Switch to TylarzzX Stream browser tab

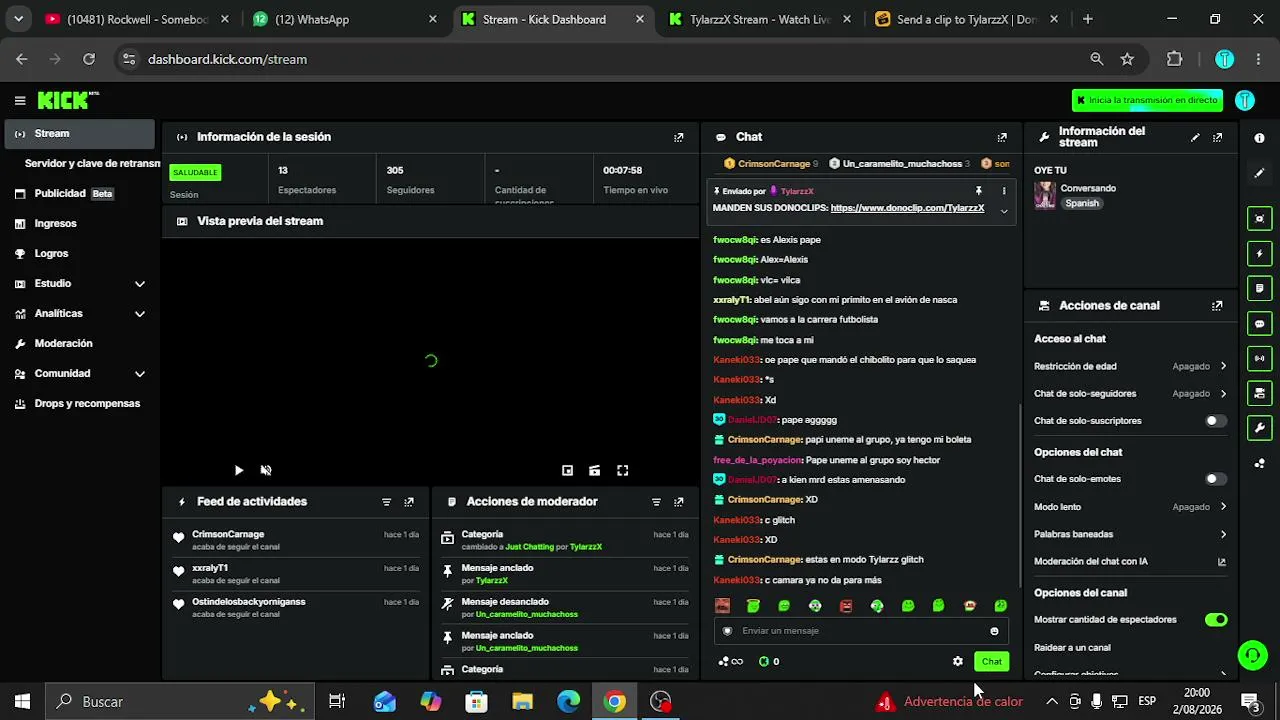click(x=761, y=19)
